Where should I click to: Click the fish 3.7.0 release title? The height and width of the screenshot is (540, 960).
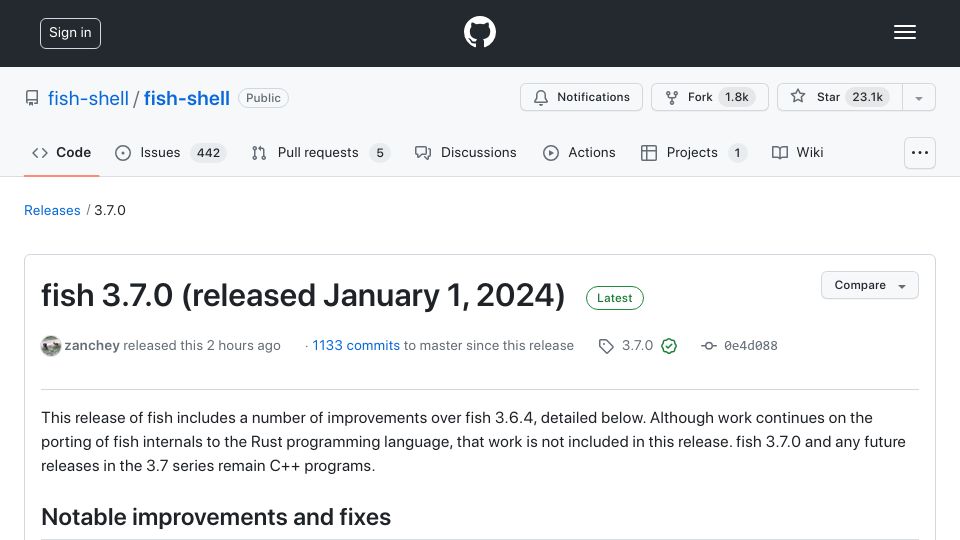(303, 296)
